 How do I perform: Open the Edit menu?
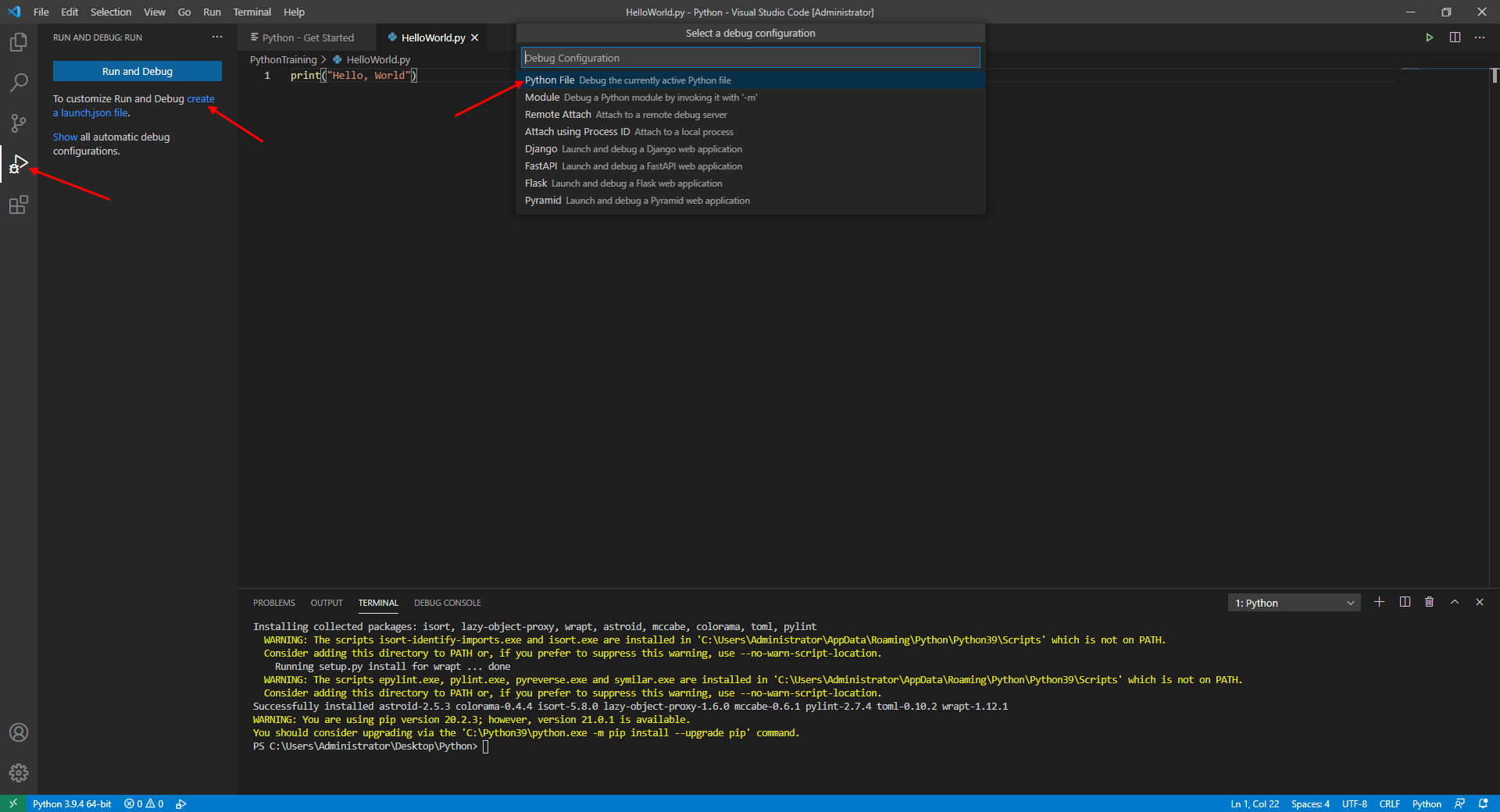70,12
